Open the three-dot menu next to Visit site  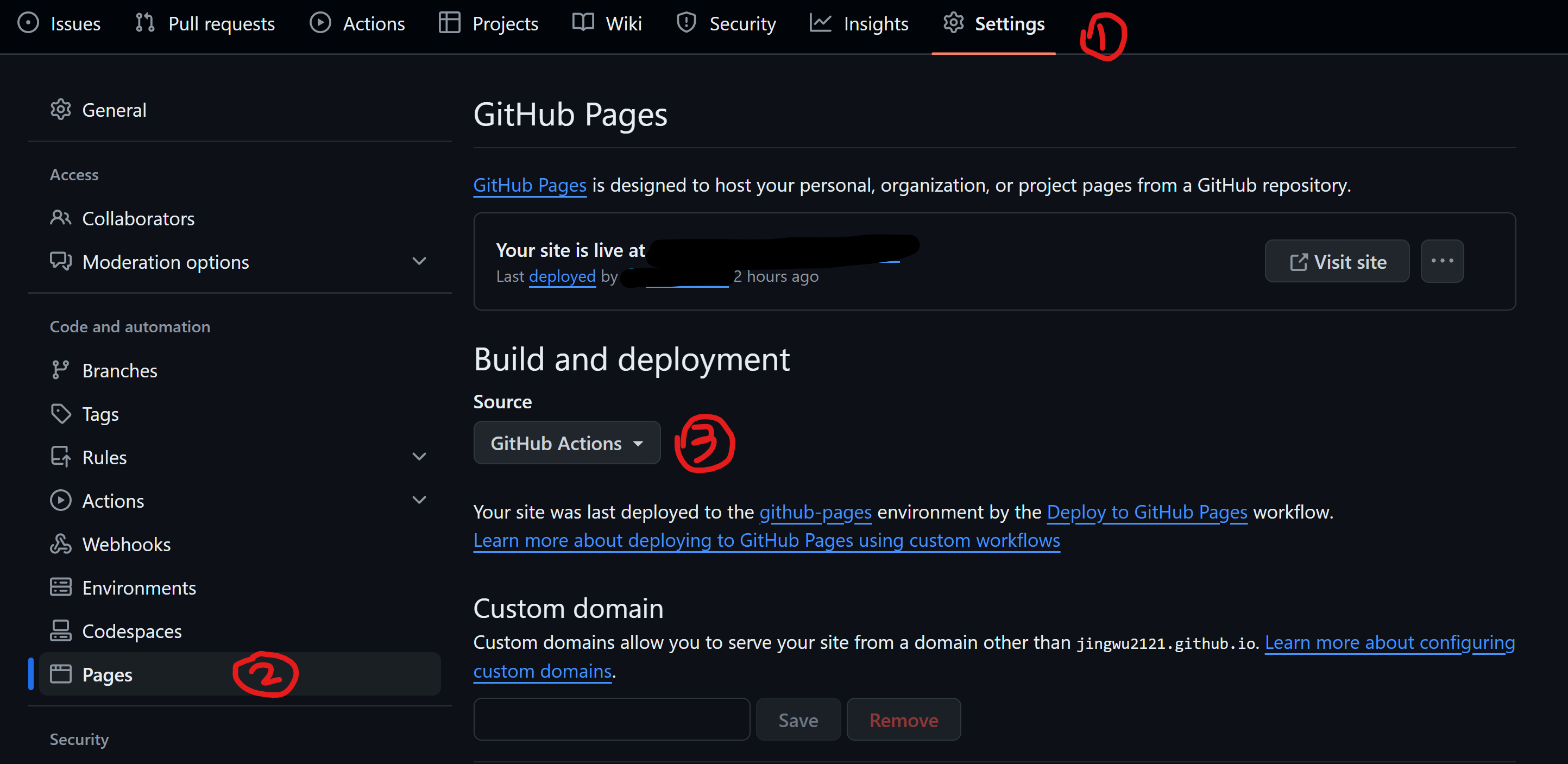click(1441, 261)
